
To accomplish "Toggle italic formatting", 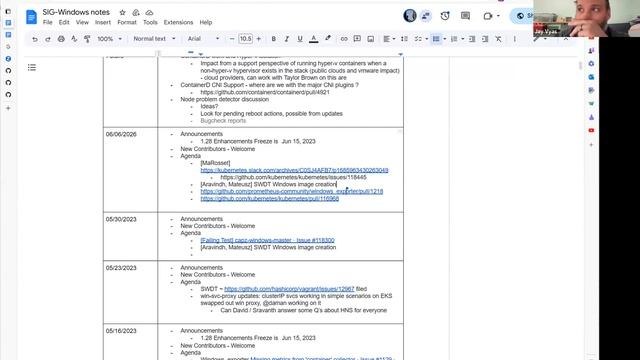I will coord(287,39).
